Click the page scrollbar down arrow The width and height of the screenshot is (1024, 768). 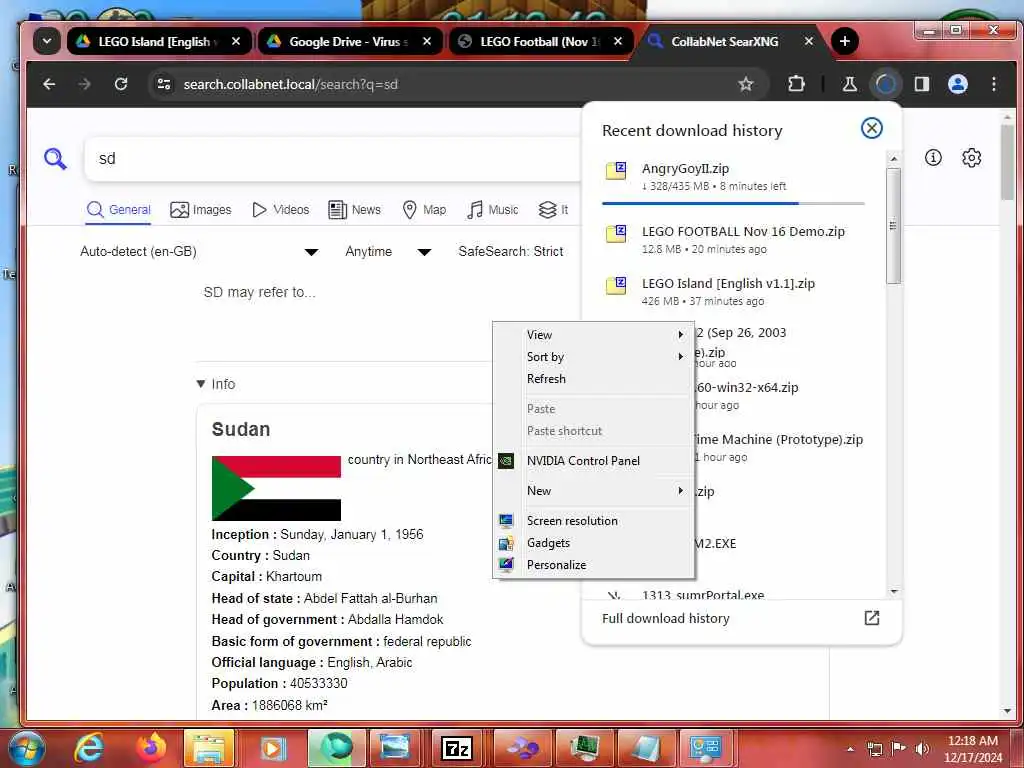pos(1007,711)
